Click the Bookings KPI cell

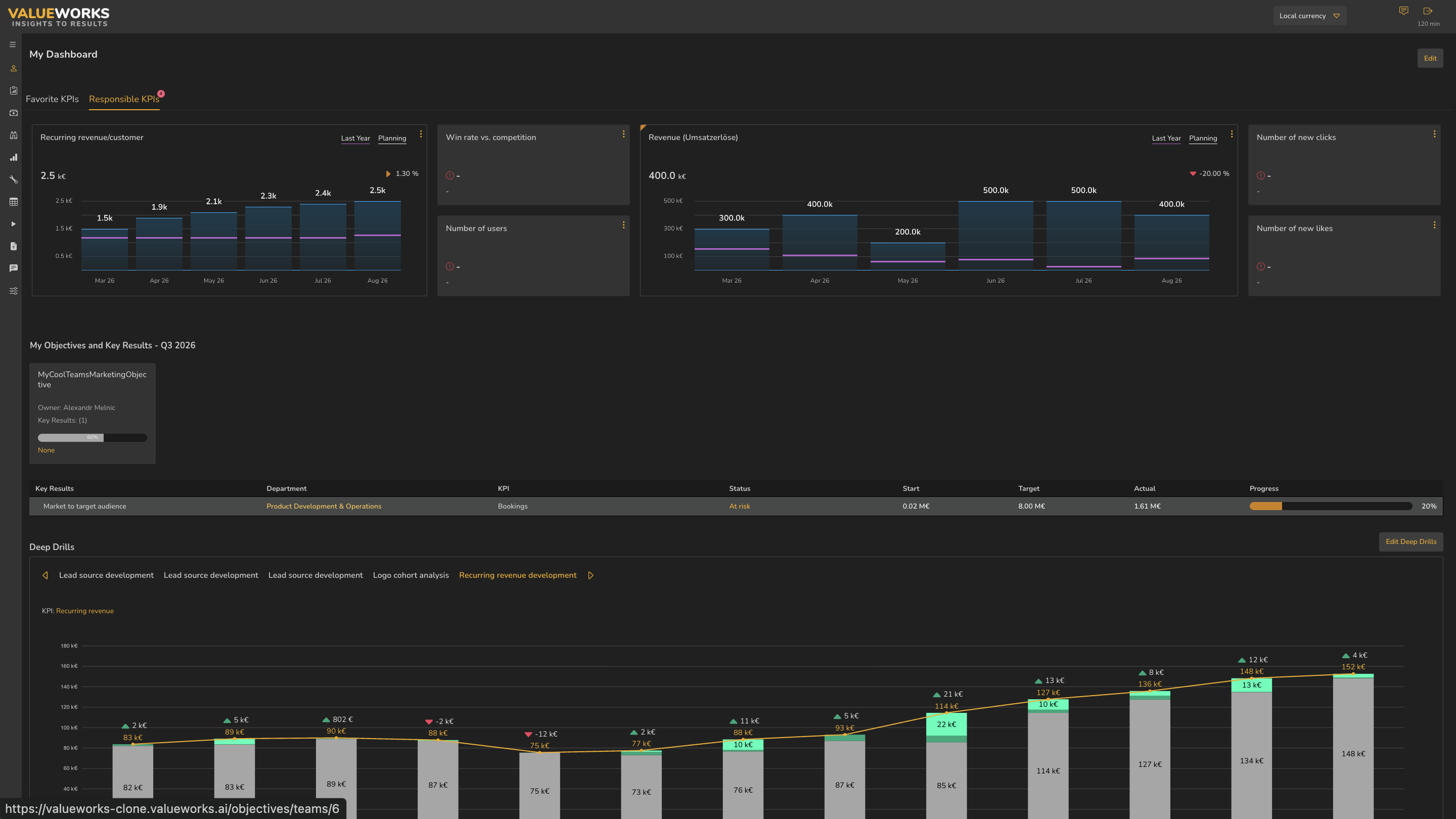[513, 507]
